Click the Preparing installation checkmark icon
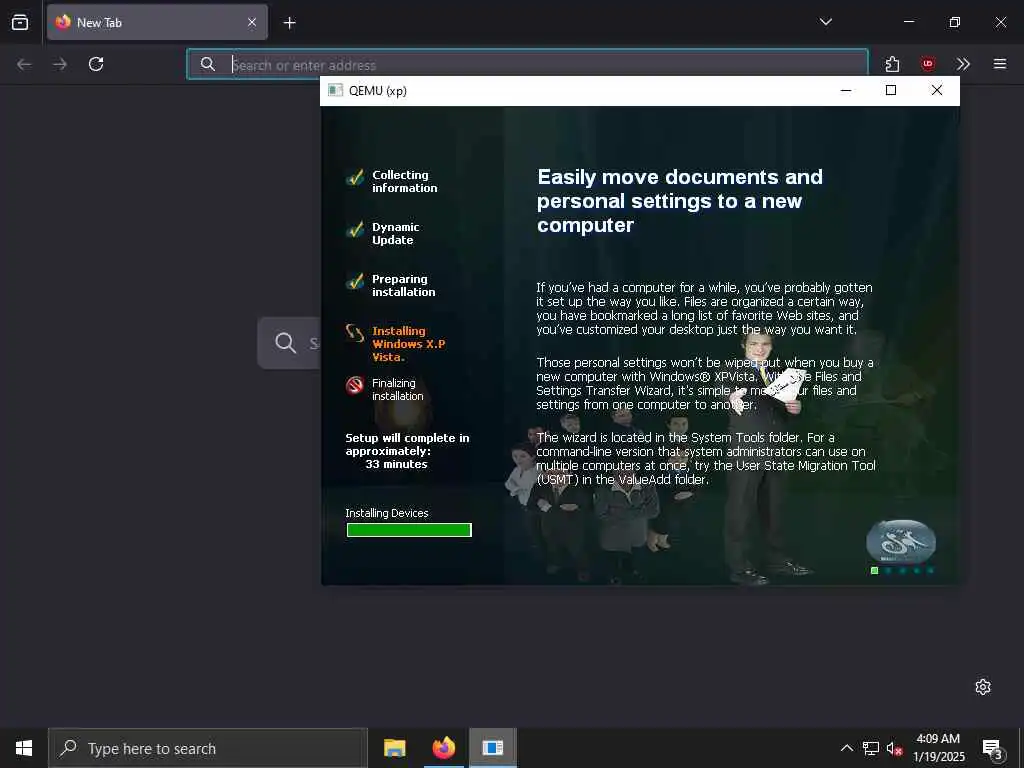The width and height of the screenshot is (1024, 768). click(x=355, y=281)
